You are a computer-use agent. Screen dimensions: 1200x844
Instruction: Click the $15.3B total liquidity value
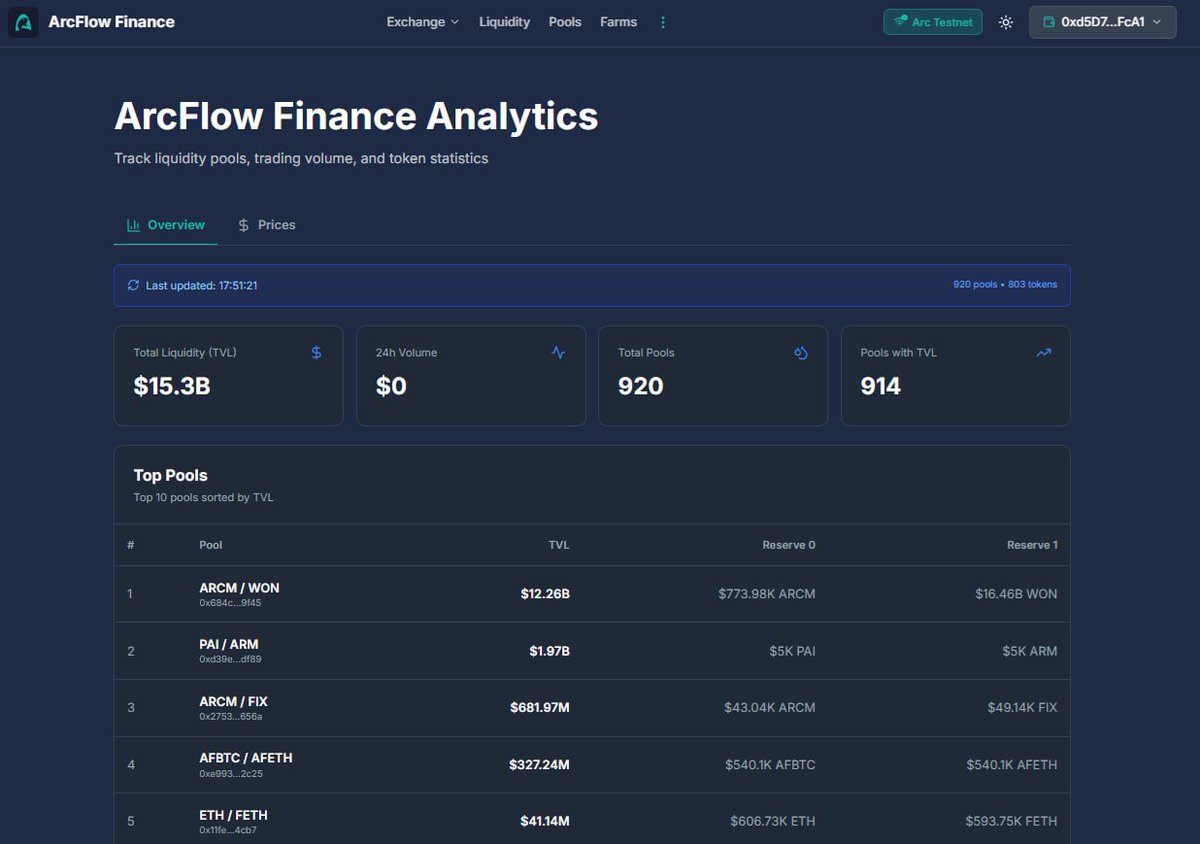tap(172, 386)
